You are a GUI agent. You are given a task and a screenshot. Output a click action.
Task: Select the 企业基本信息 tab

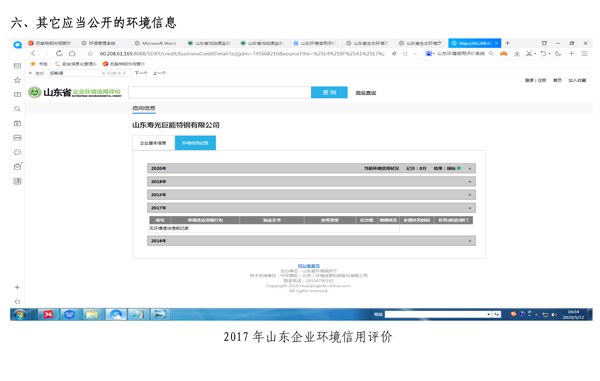[x=153, y=143]
